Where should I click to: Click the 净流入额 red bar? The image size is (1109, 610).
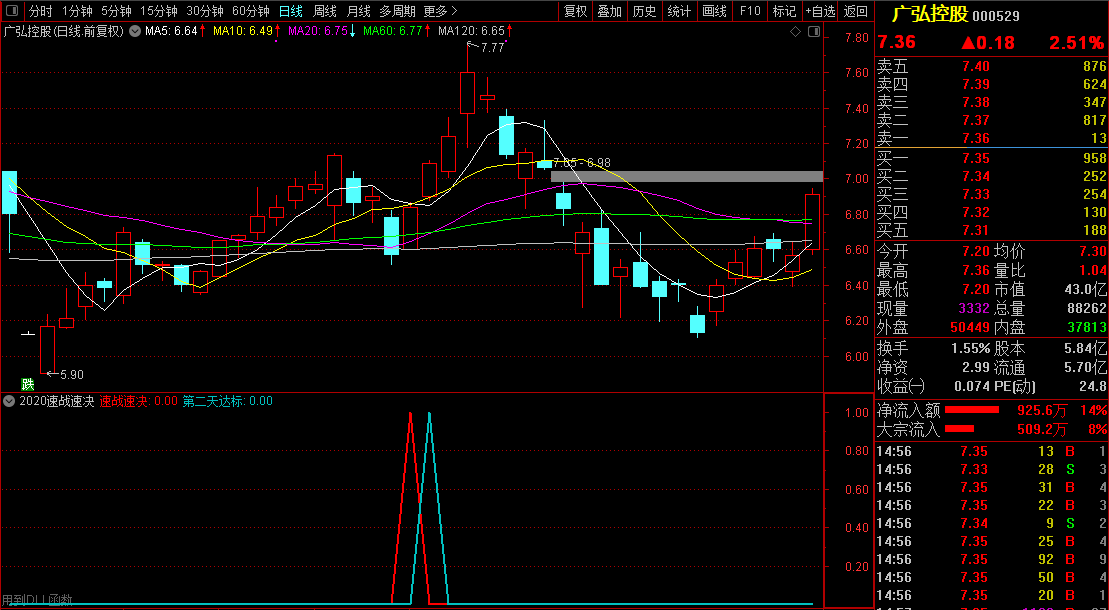pos(972,410)
